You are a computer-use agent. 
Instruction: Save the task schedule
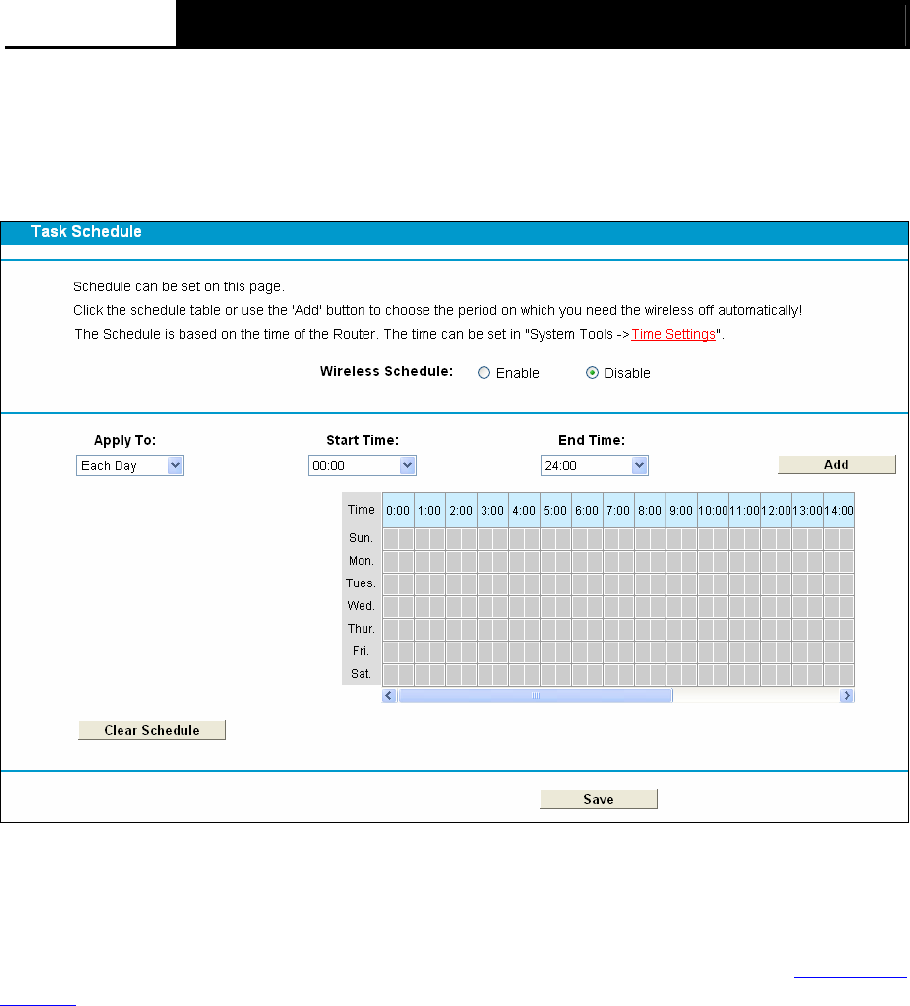(x=599, y=799)
